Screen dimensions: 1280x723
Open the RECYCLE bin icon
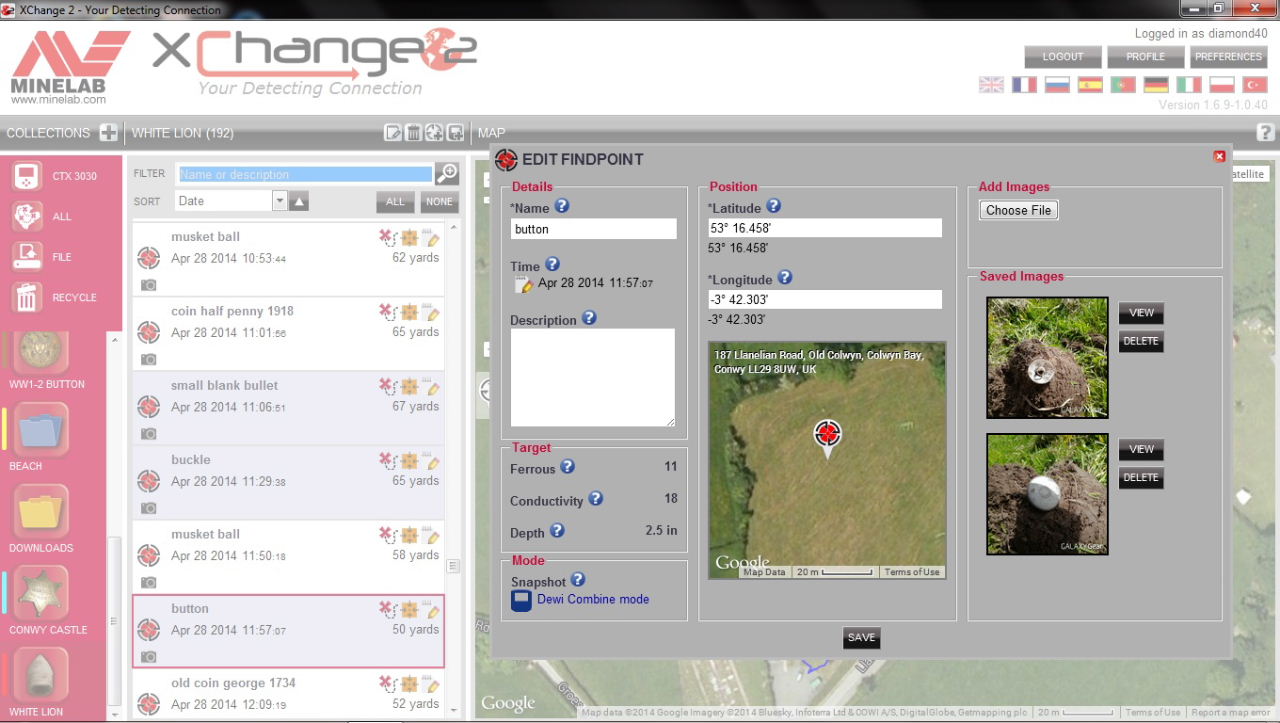27,297
